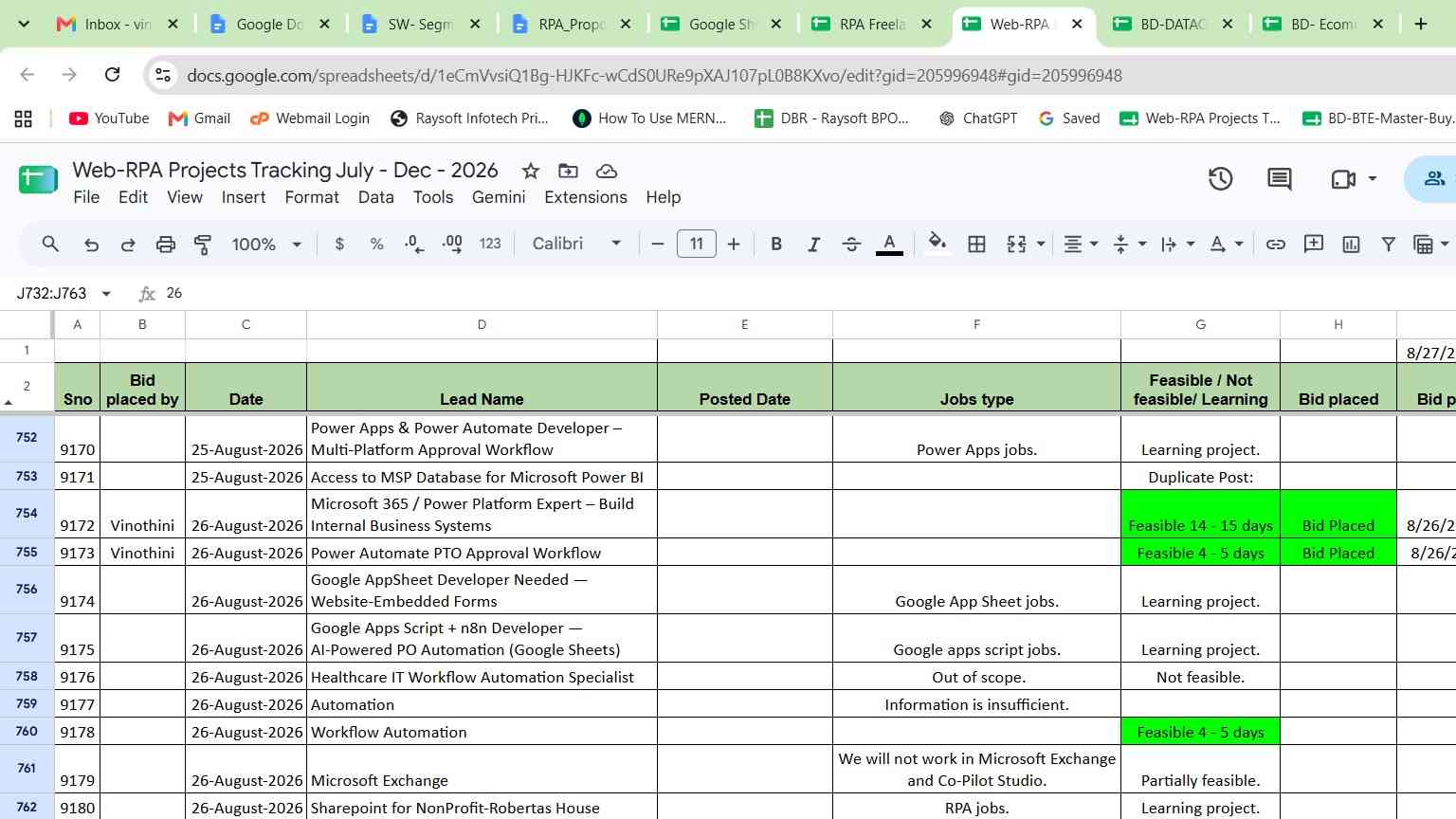Print the spreadsheet using printer icon
The width and height of the screenshot is (1456, 819).
coord(166,244)
